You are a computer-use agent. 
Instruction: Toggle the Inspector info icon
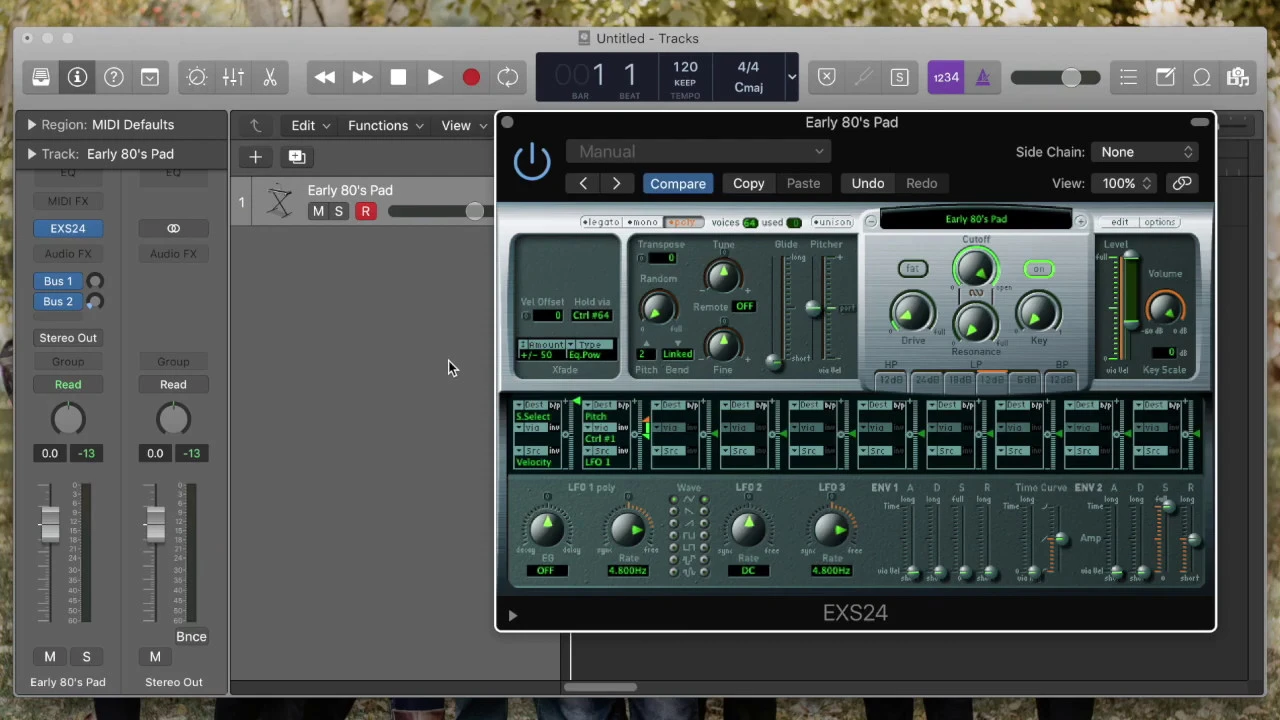(77, 77)
